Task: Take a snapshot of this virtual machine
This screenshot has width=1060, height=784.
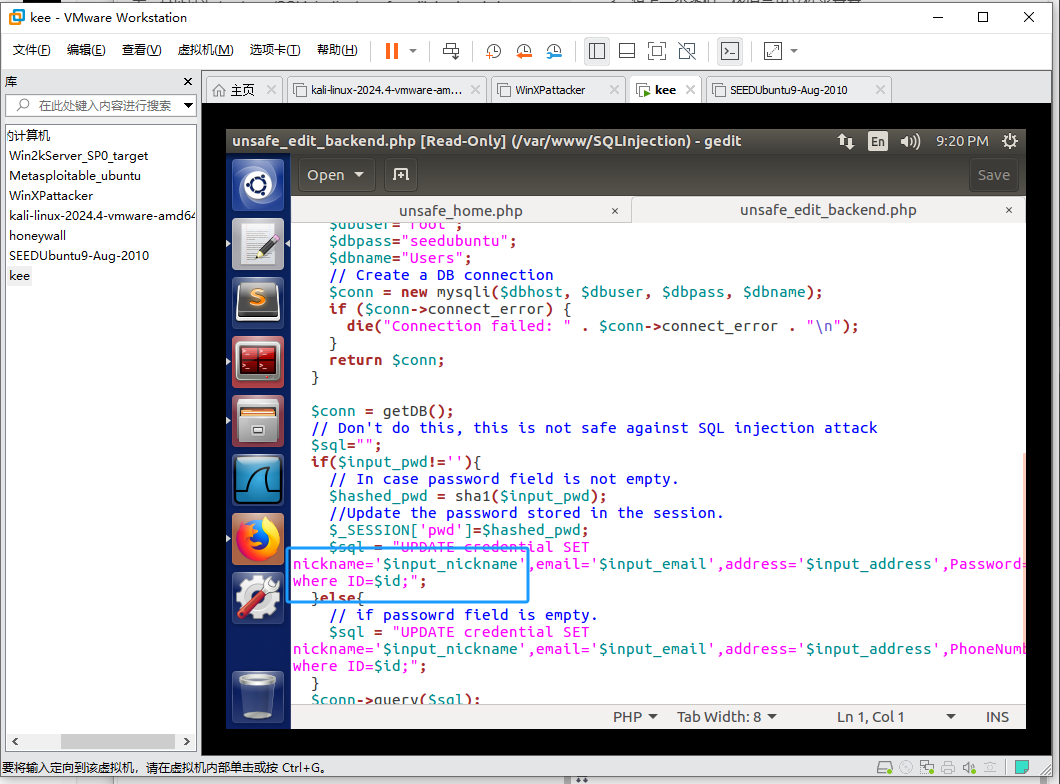Action: (493, 51)
